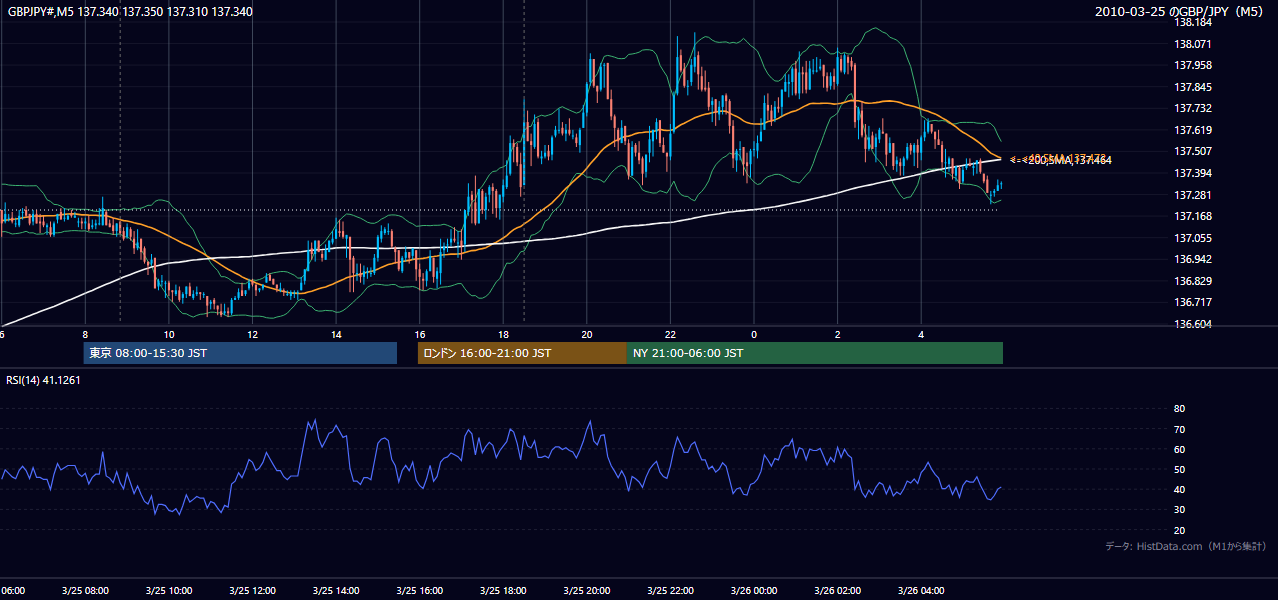This screenshot has height=600, width=1278.
Task: Click the 137.394 price axis label
Action: pyautogui.click(x=1193, y=173)
